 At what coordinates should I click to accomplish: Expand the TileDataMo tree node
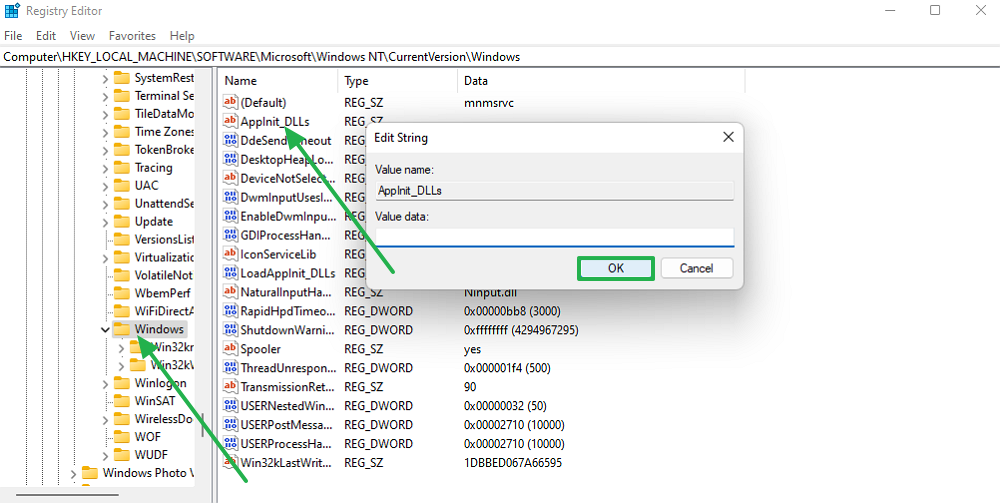105,114
